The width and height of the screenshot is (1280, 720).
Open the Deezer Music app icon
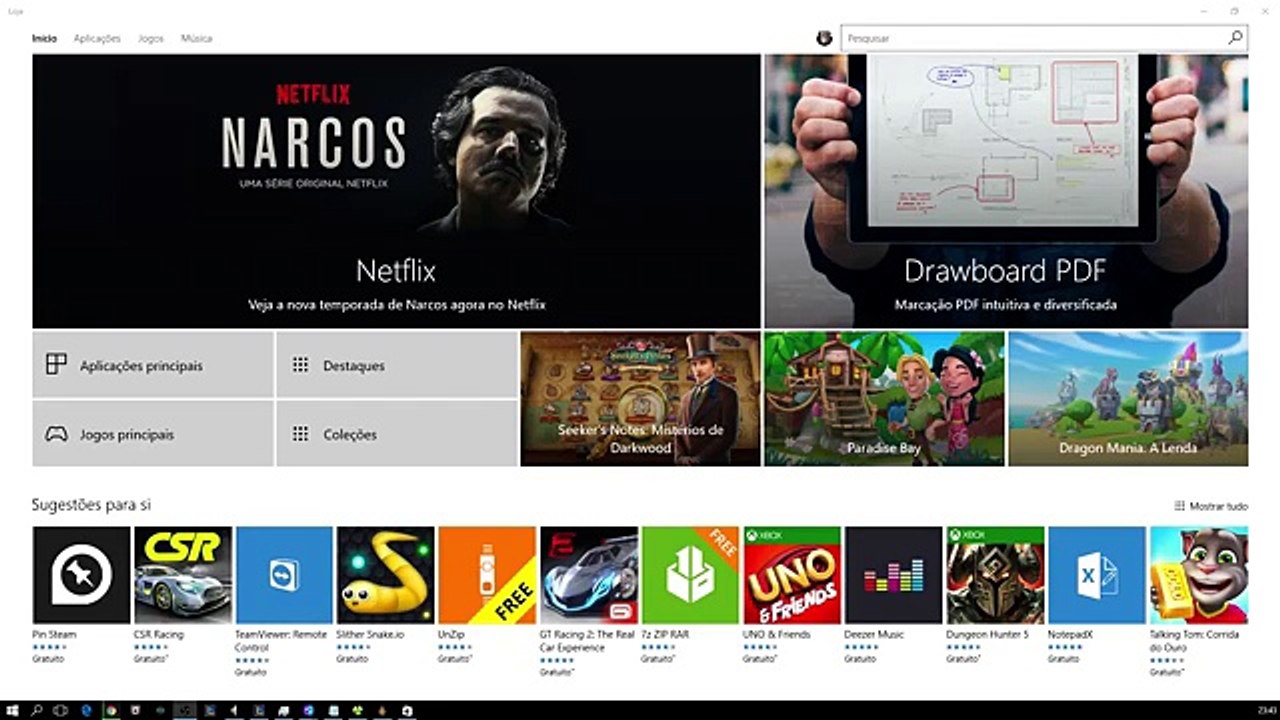click(x=893, y=575)
